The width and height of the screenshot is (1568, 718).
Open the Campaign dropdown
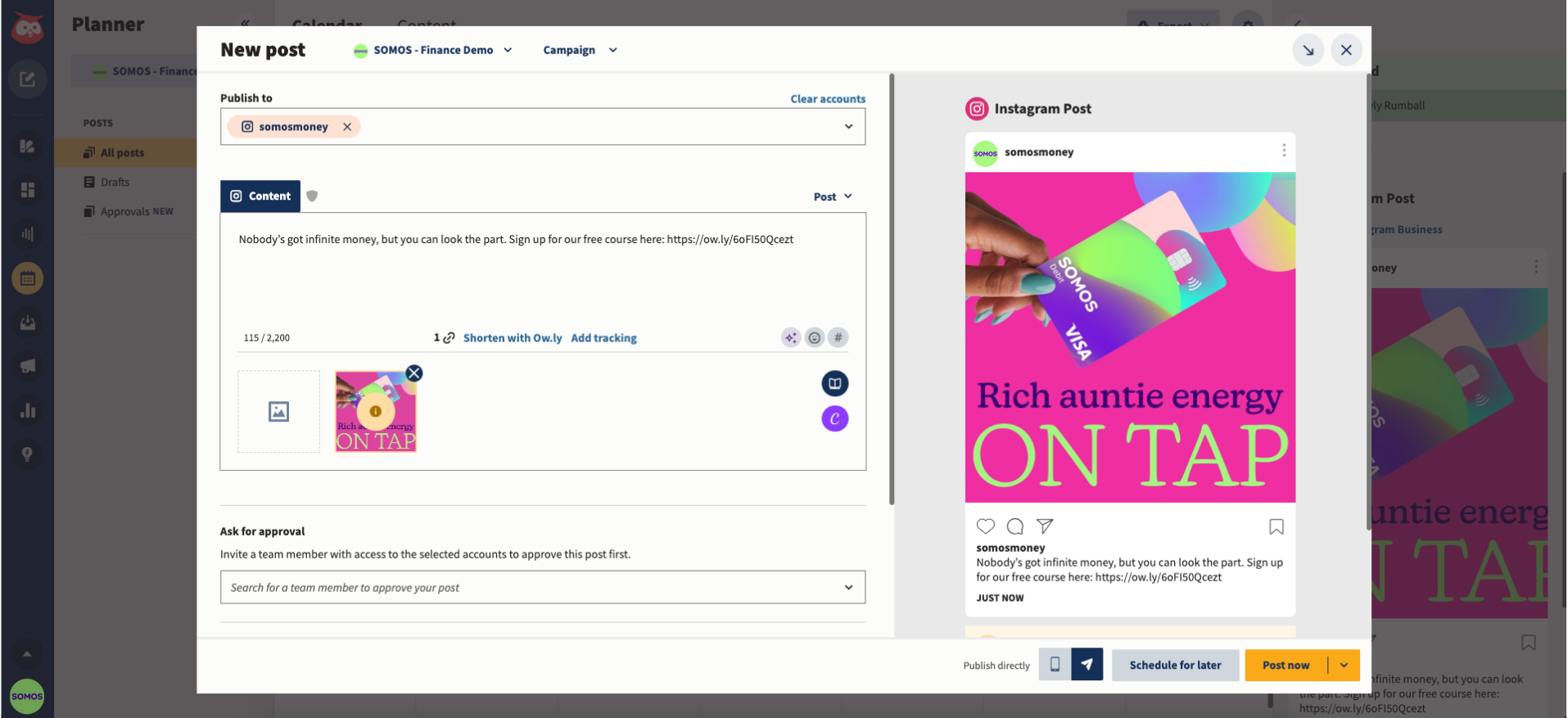(x=581, y=50)
